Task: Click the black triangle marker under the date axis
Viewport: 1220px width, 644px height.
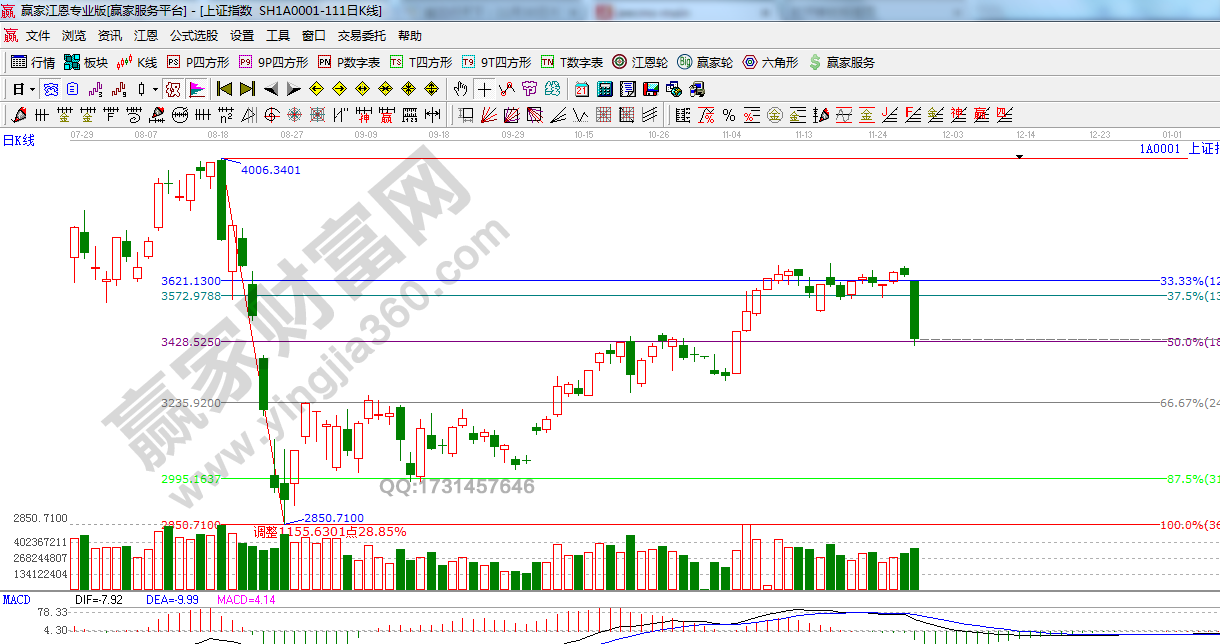Action: [x=1019, y=157]
